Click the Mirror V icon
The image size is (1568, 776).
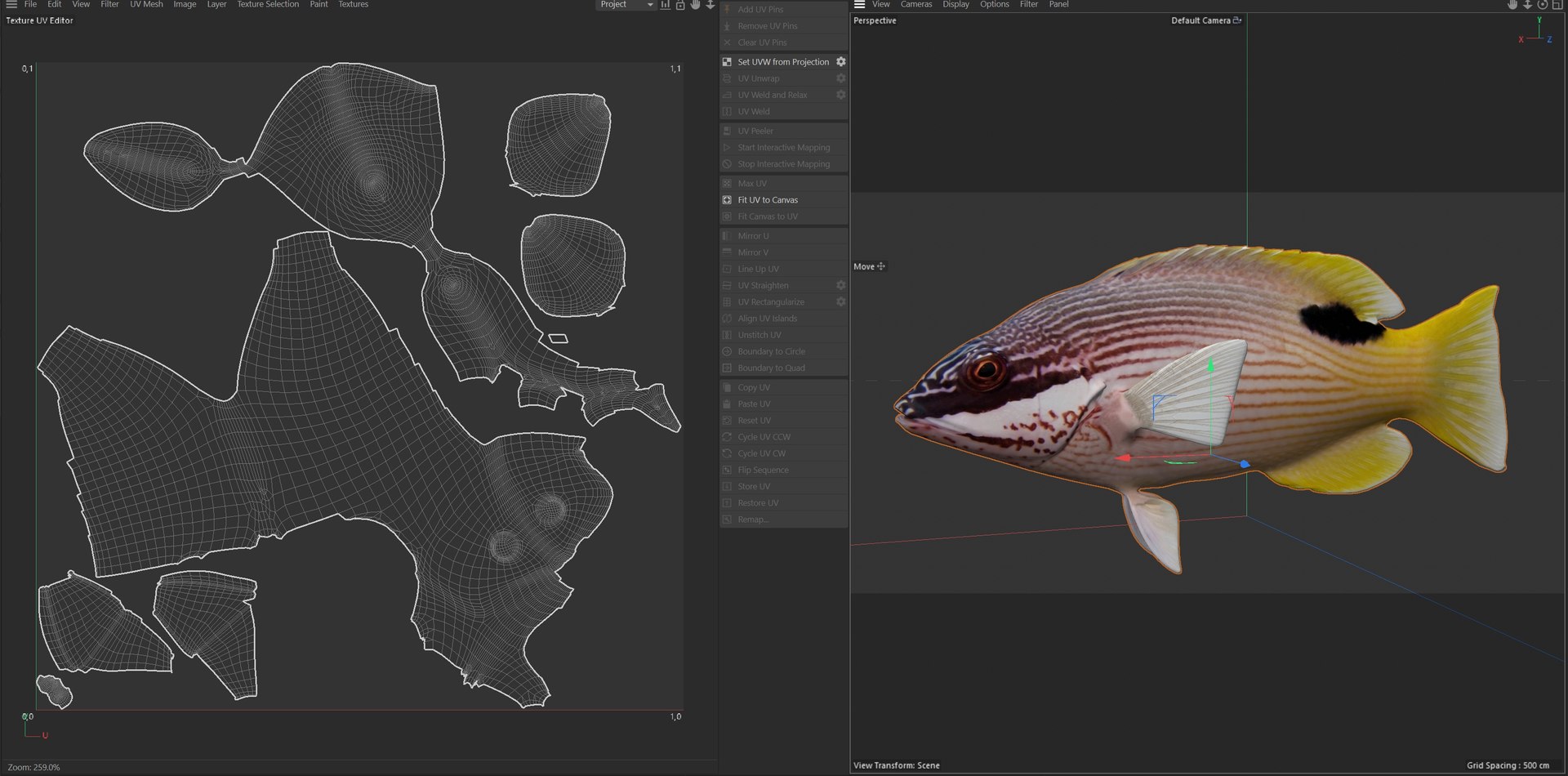(x=727, y=252)
